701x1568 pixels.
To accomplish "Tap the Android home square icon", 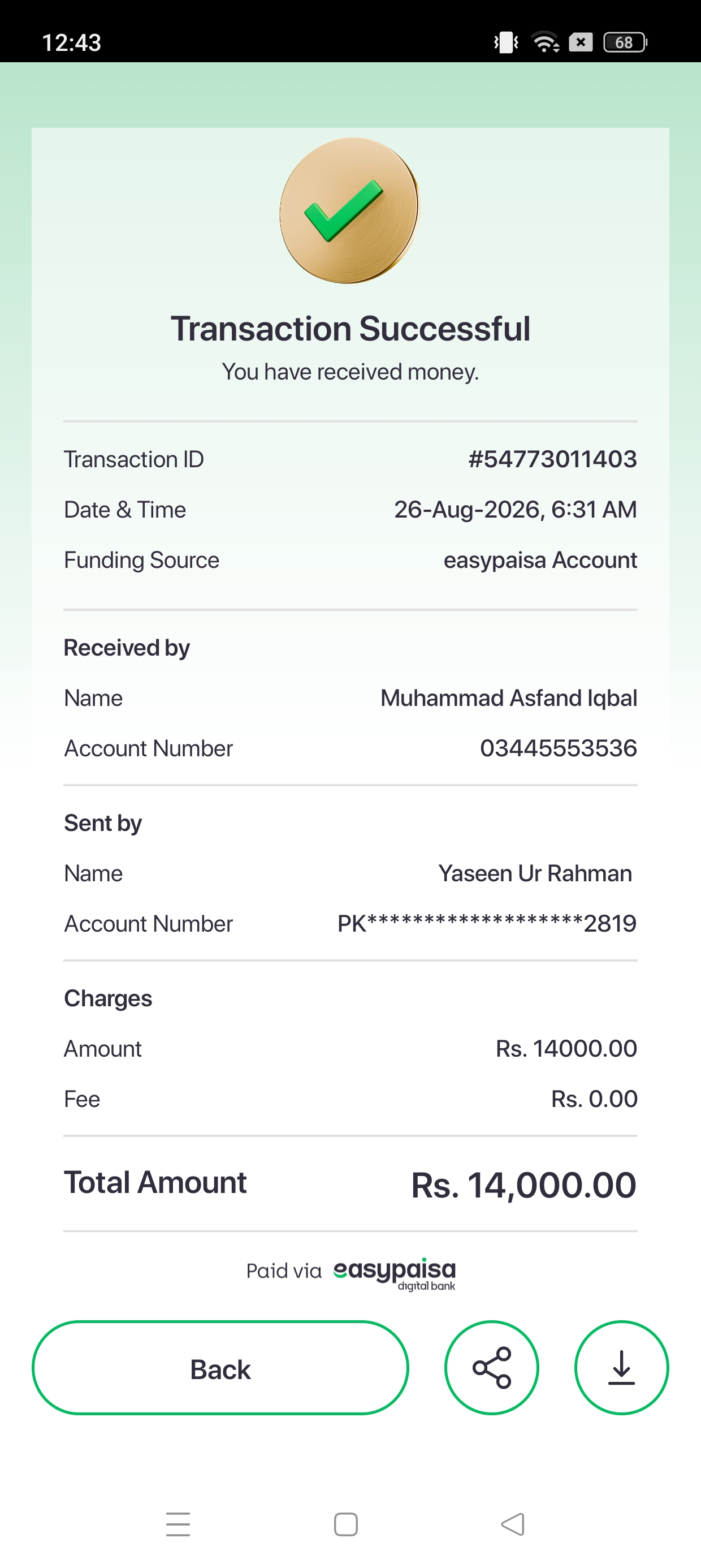I will (x=345, y=1524).
